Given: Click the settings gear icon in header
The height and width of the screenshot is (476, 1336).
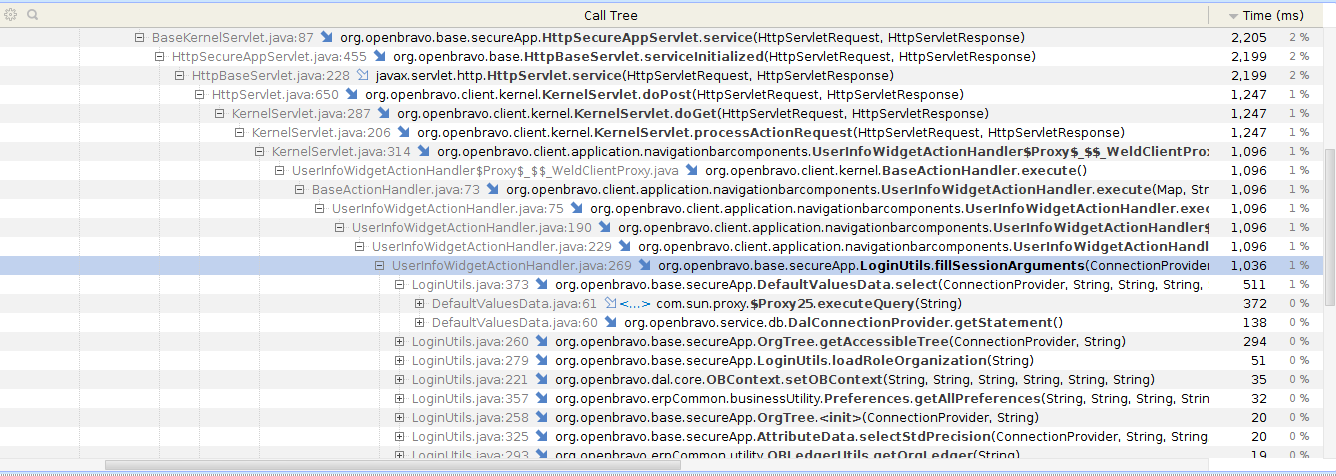Looking at the screenshot, I should click(12, 15).
